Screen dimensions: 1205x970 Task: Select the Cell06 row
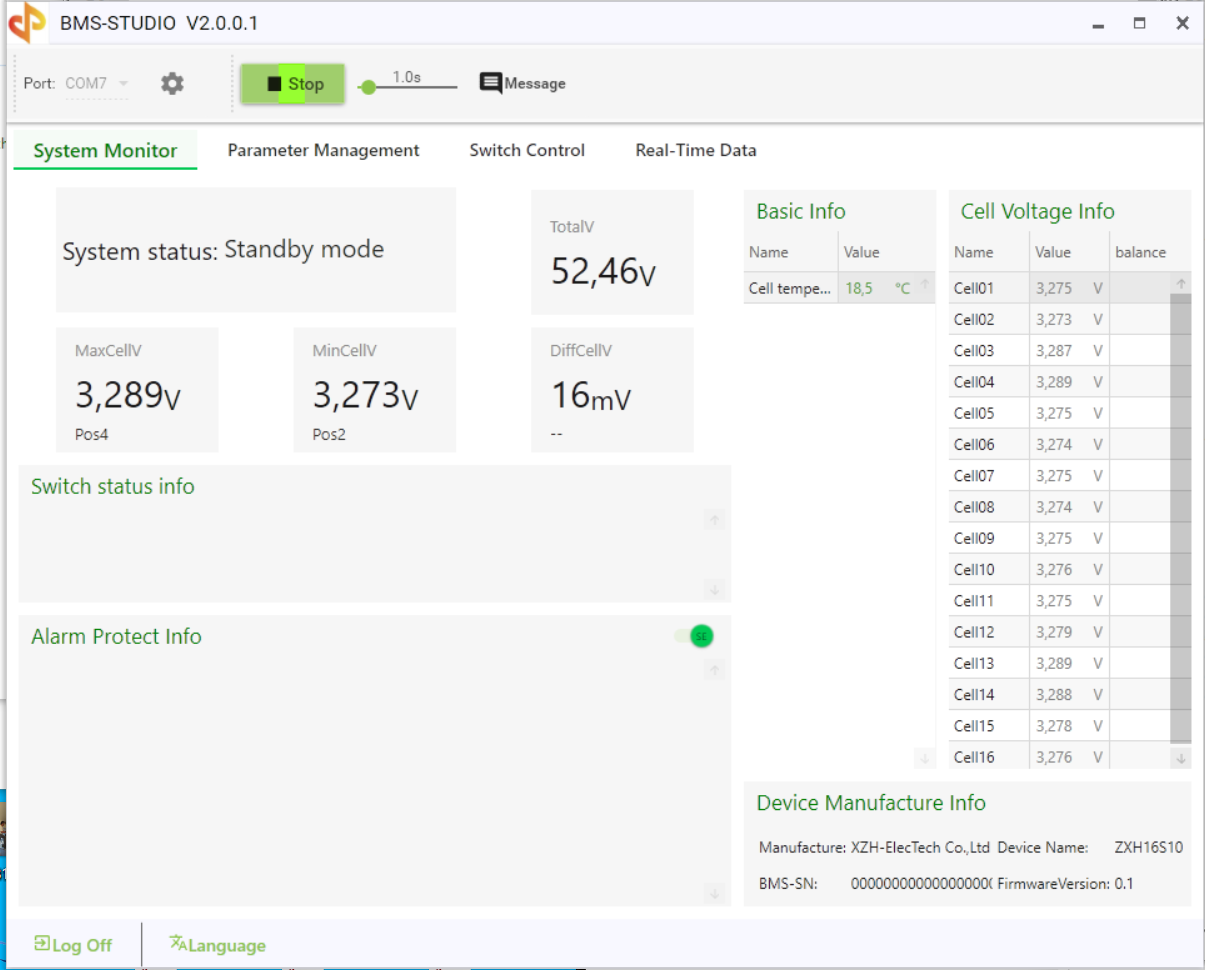coord(1060,445)
